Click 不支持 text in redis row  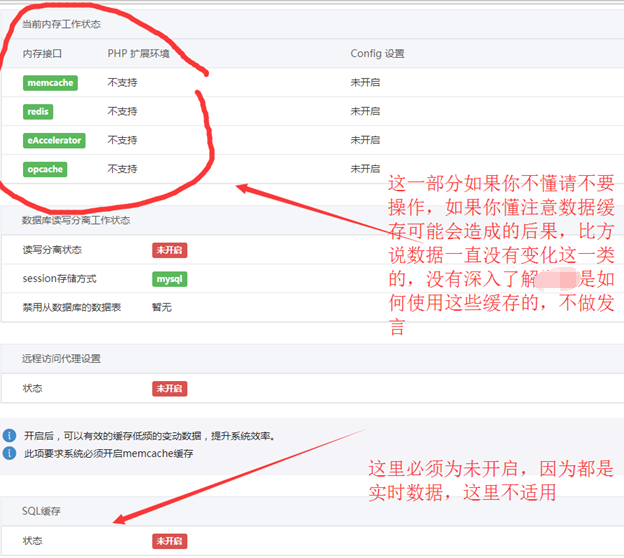(x=122, y=111)
